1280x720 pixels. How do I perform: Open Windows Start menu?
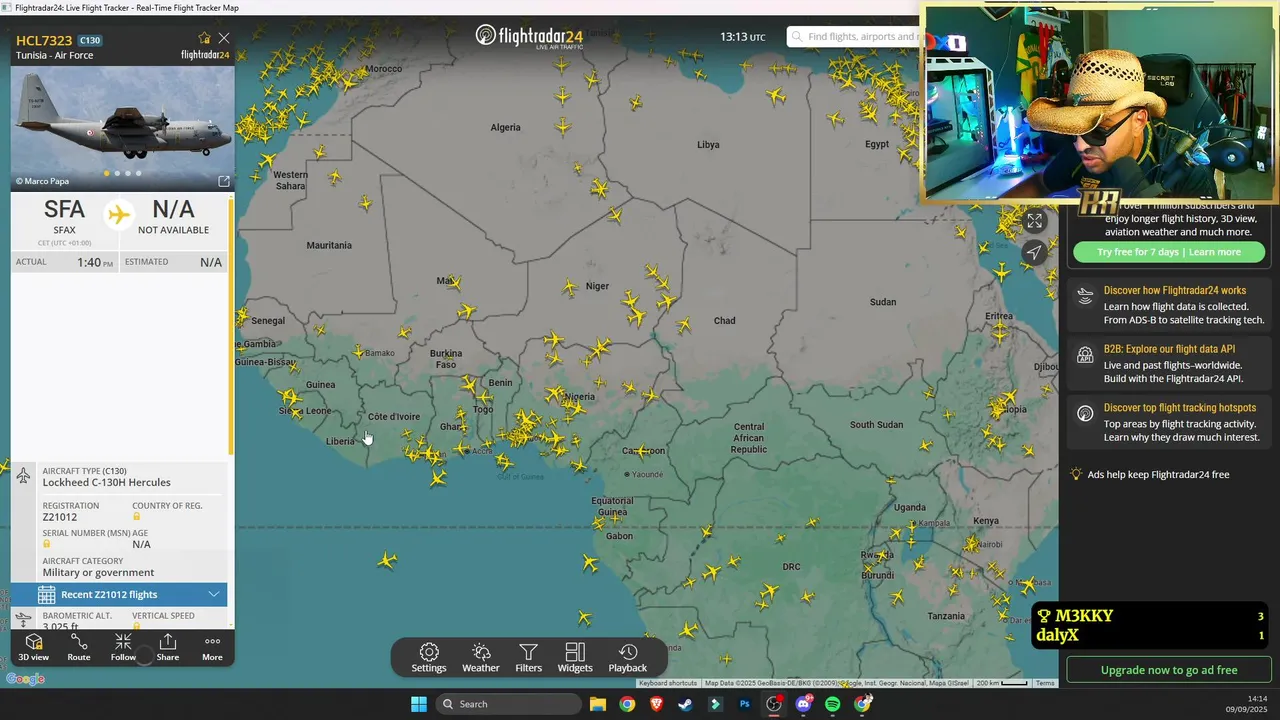(x=418, y=704)
